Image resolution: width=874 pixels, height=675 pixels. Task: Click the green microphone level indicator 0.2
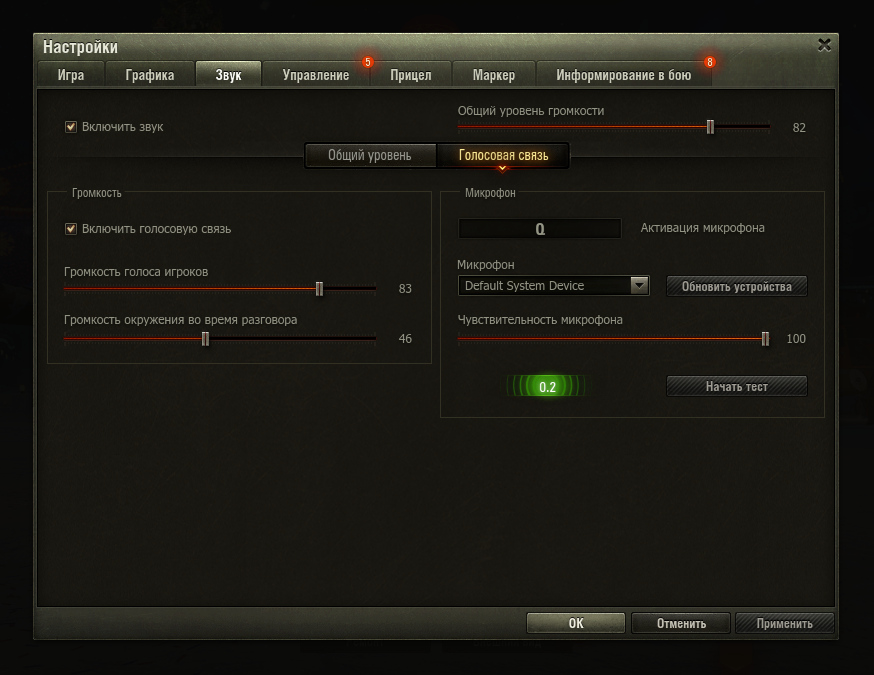click(x=546, y=386)
